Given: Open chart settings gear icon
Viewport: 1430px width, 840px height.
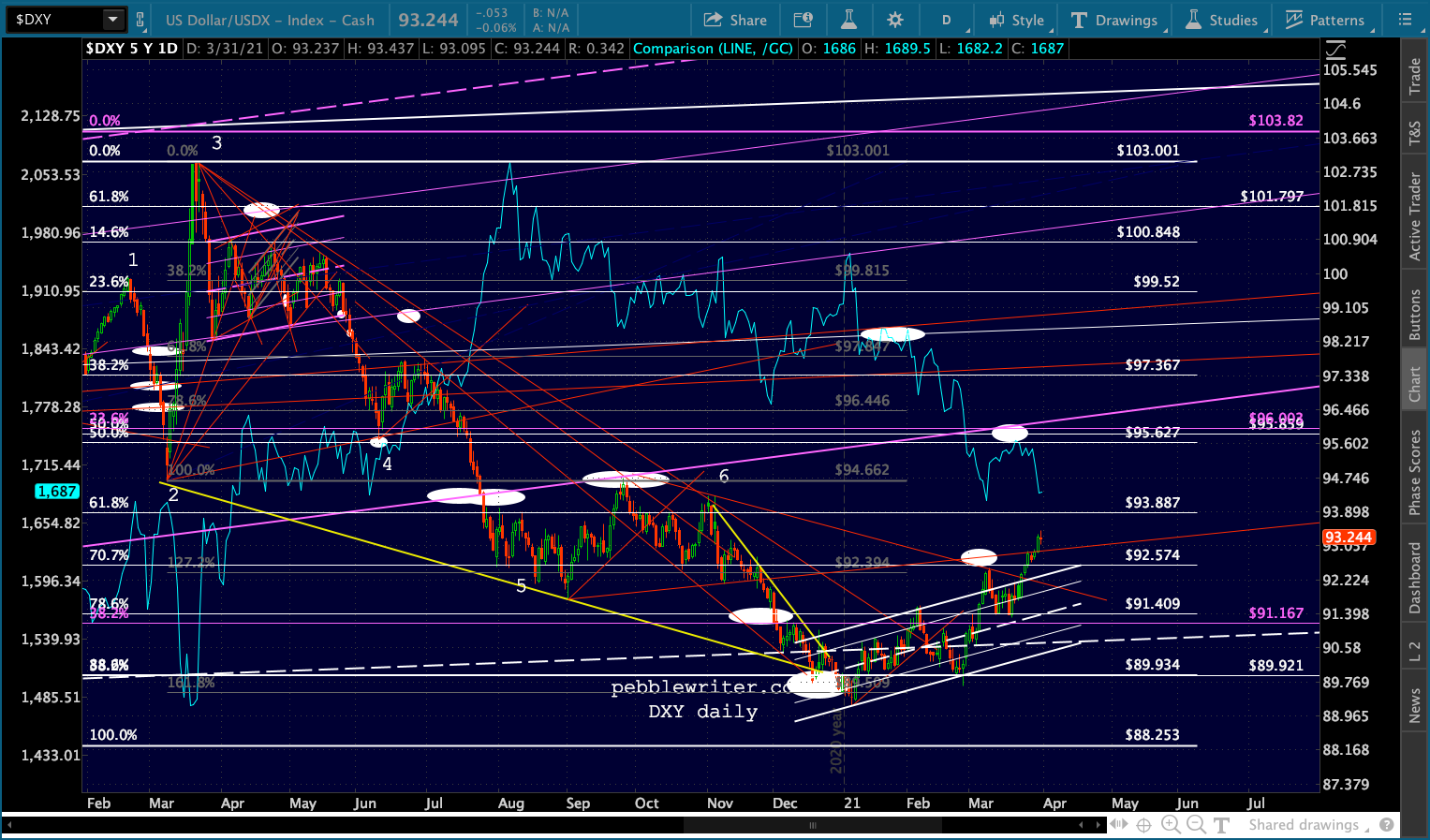Looking at the screenshot, I should pyautogui.click(x=895, y=20).
